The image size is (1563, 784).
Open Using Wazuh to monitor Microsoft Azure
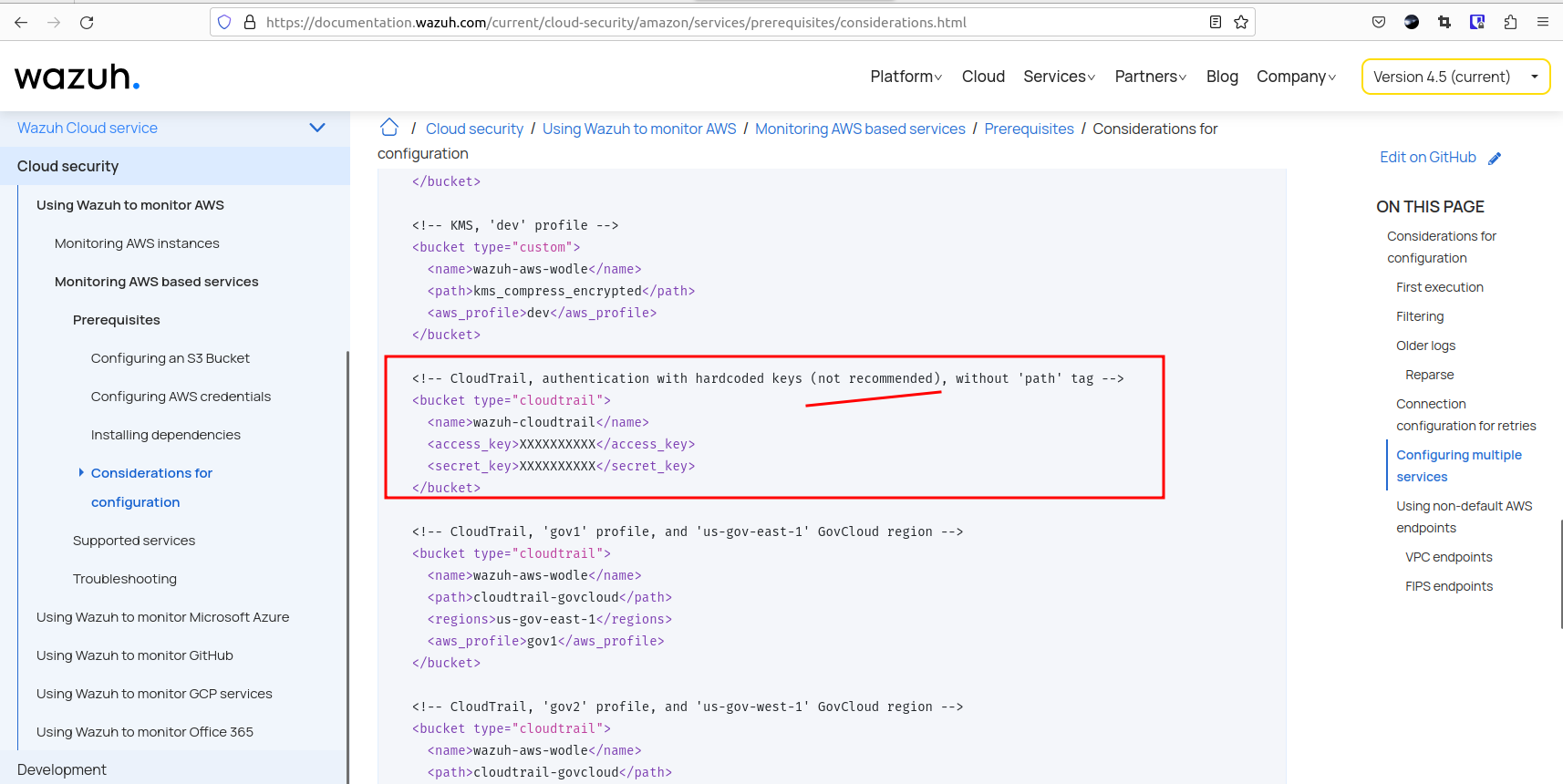pyautogui.click(x=162, y=617)
